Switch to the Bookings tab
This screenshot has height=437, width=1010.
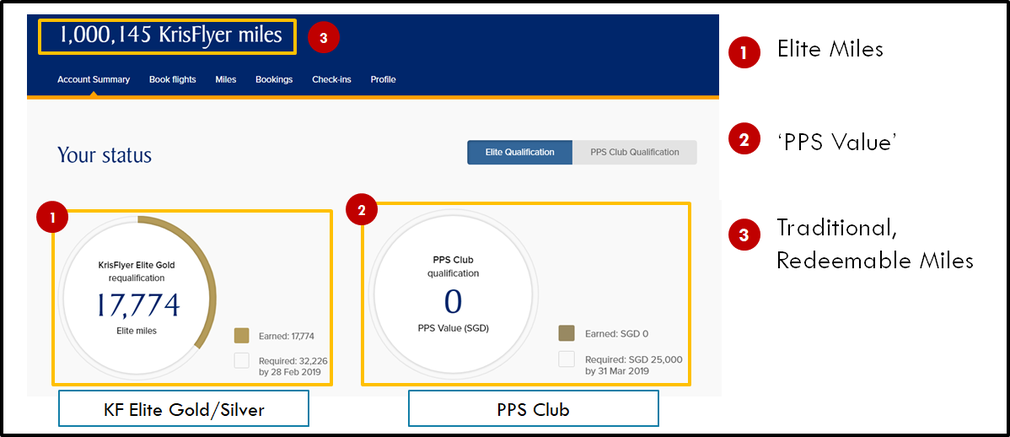point(274,80)
